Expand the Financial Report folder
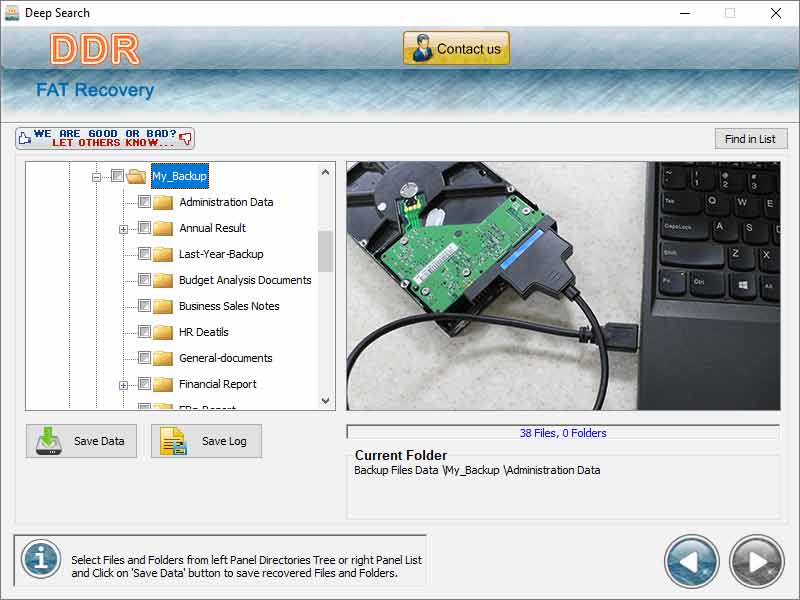800x600 pixels. click(x=124, y=385)
